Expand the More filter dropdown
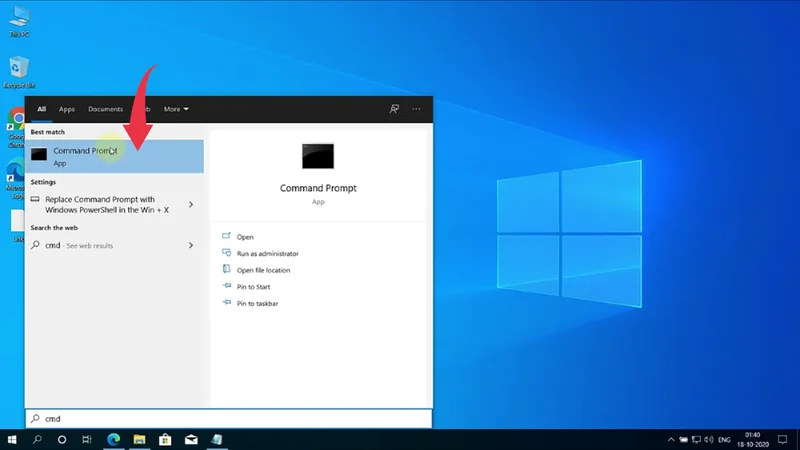The image size is (800, 450). pos(176,109)
